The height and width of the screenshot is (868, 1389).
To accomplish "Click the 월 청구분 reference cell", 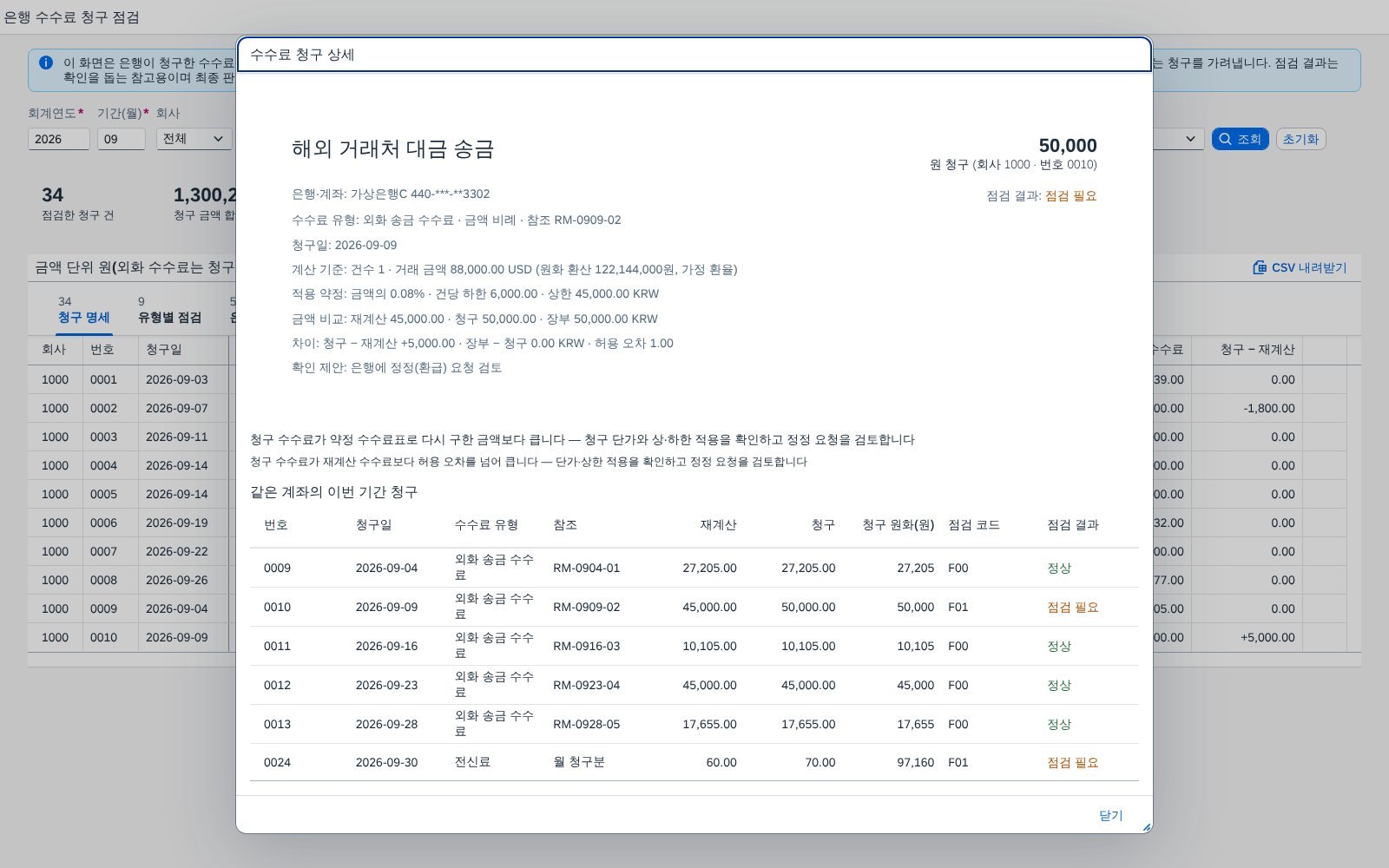I will tap(579, 762).
